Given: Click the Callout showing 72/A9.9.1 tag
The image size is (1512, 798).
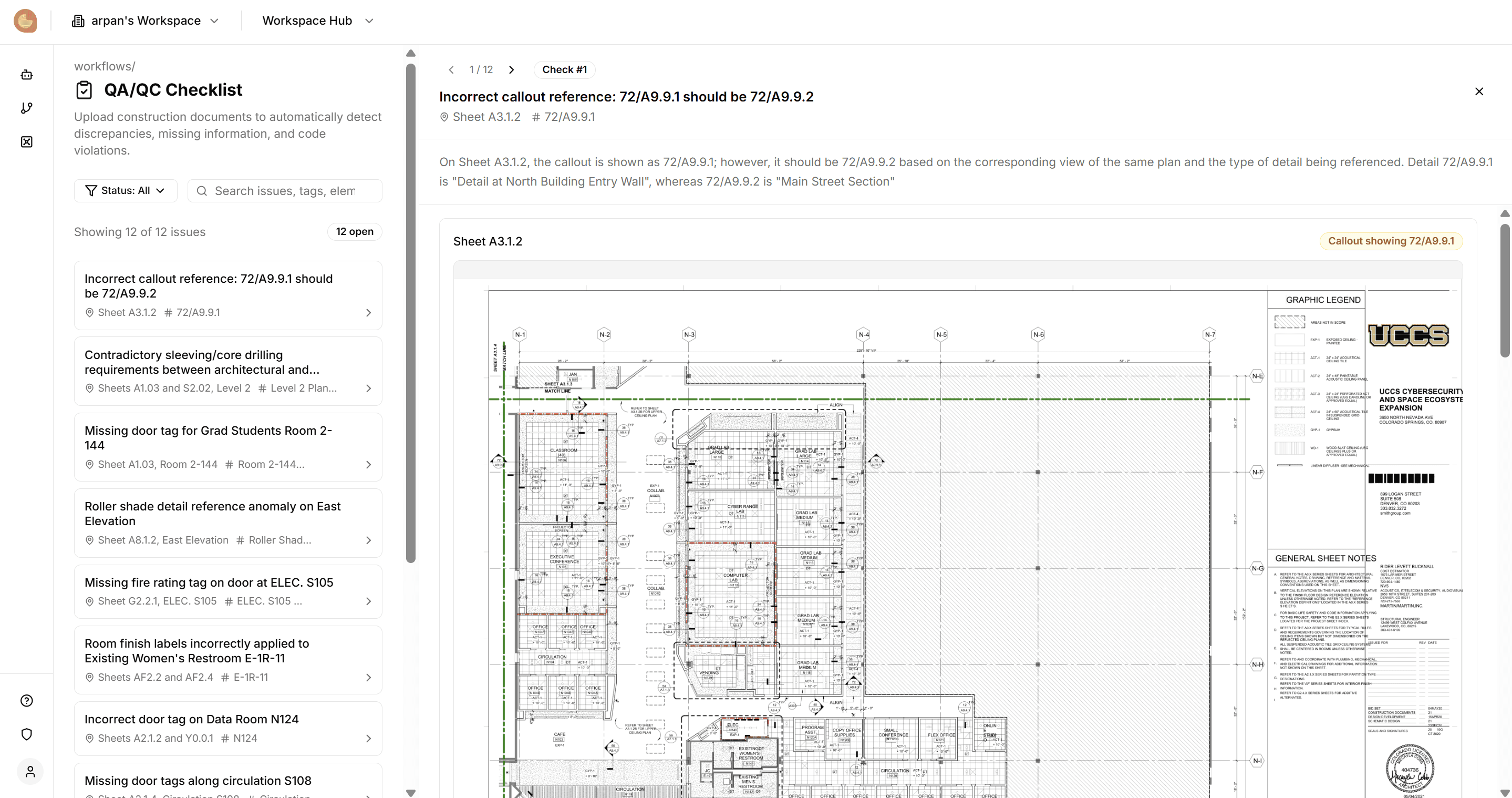Looking at the screenshot, I should [1391, 241].
